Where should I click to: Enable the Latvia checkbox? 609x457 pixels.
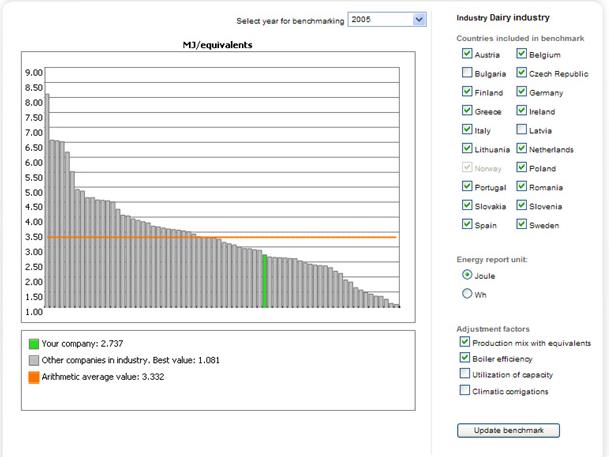tap(521, 129)
